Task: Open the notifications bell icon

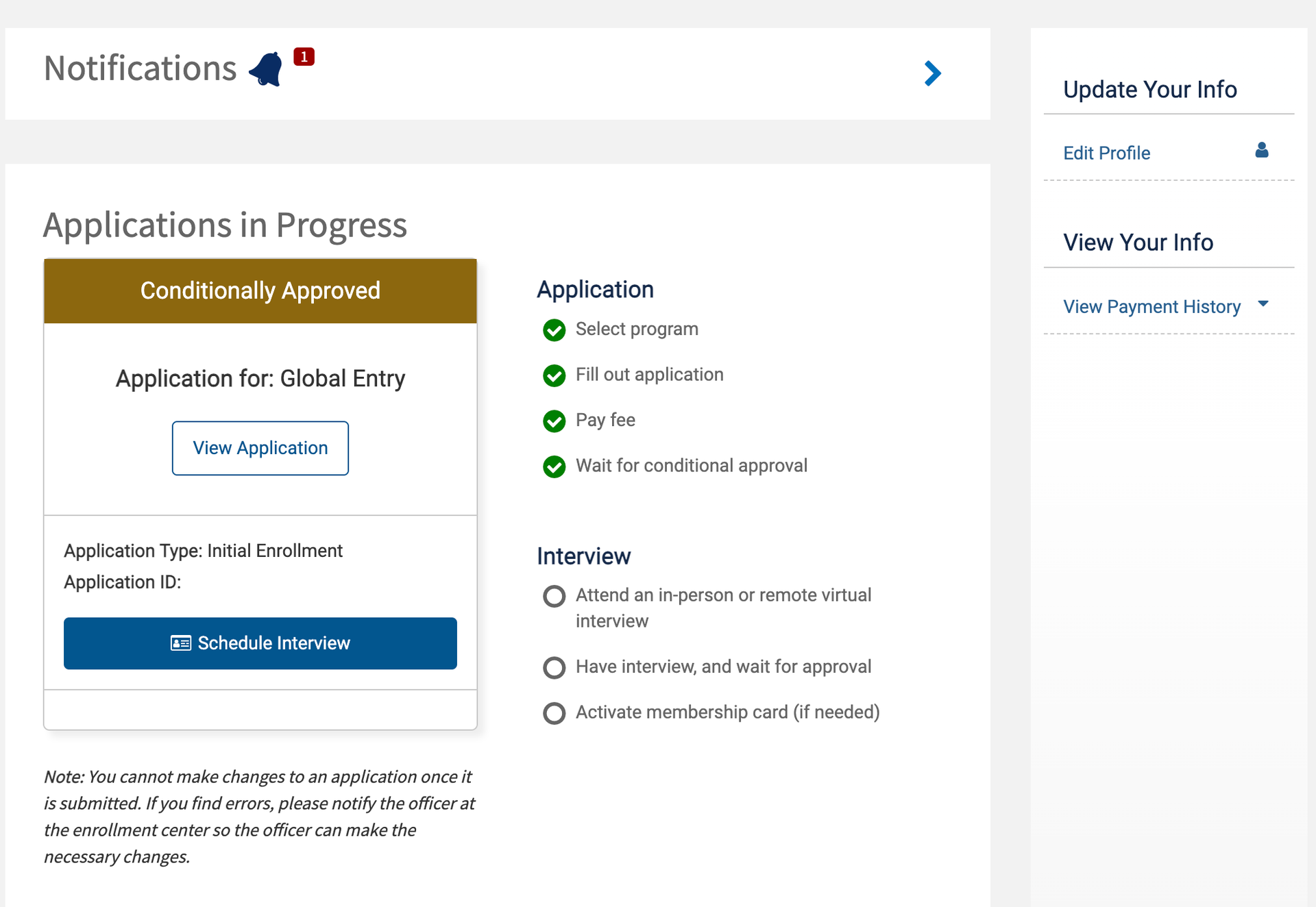Action: point(266,68)
